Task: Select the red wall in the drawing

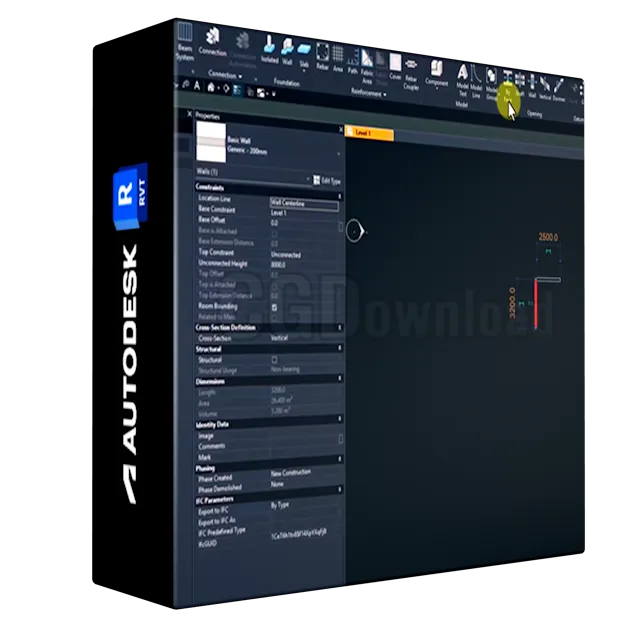Action: [x=536, y=303]
